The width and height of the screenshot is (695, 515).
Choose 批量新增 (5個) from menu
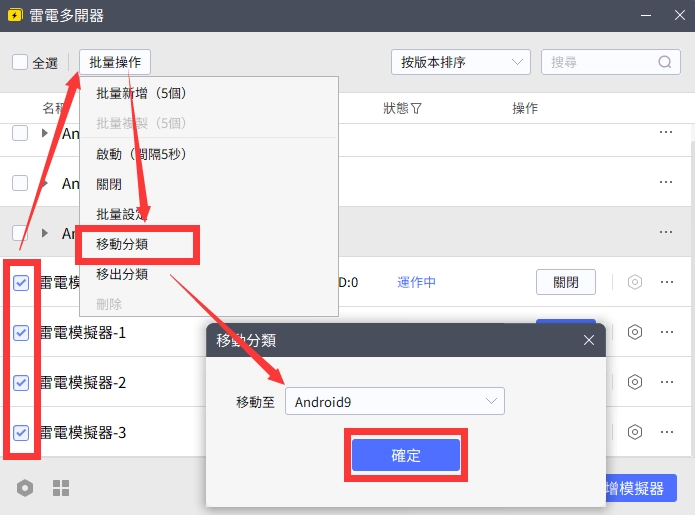(x=141, y=93)
